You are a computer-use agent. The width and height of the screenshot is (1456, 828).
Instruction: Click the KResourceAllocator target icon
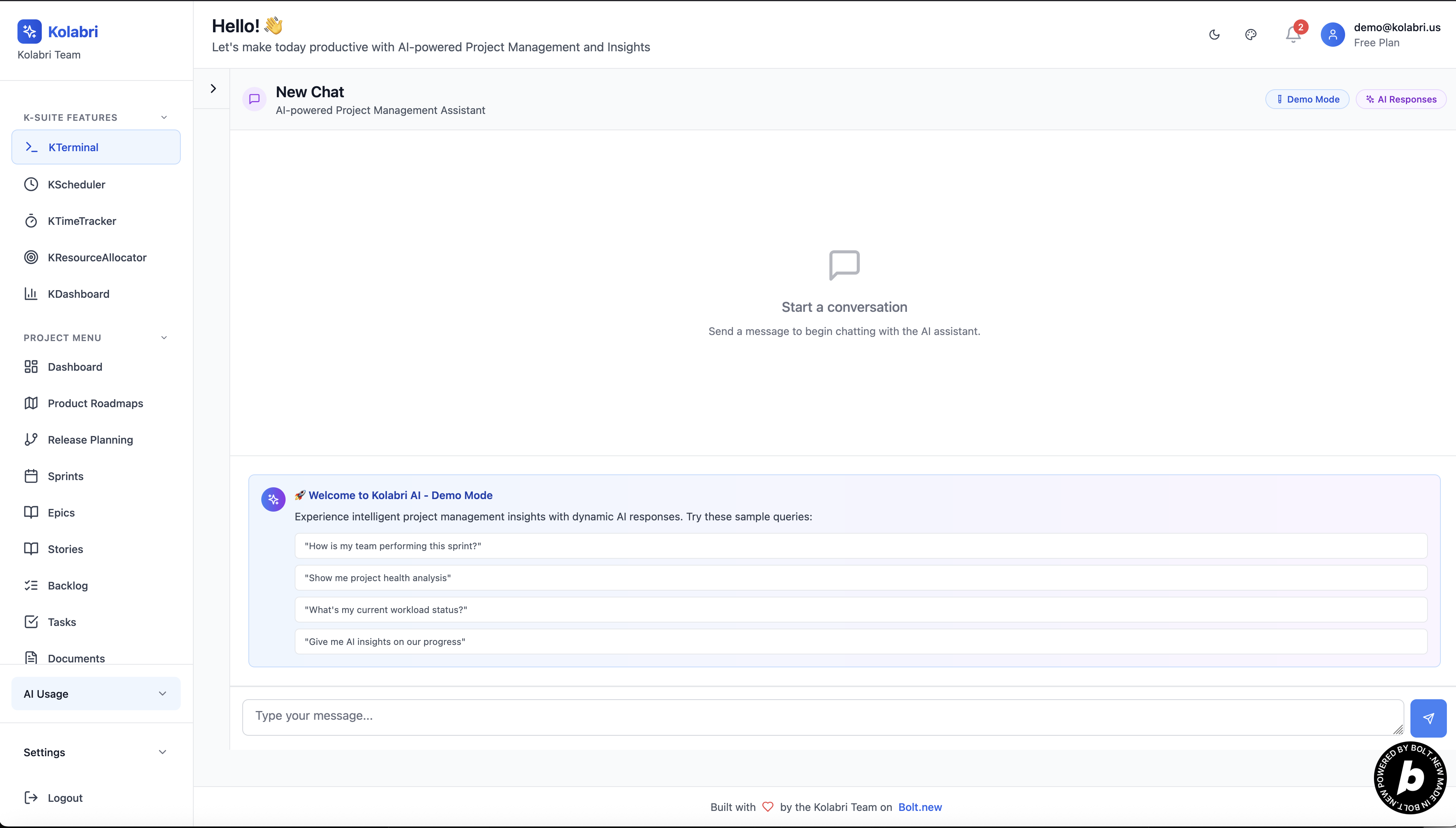tap(31, 257)
